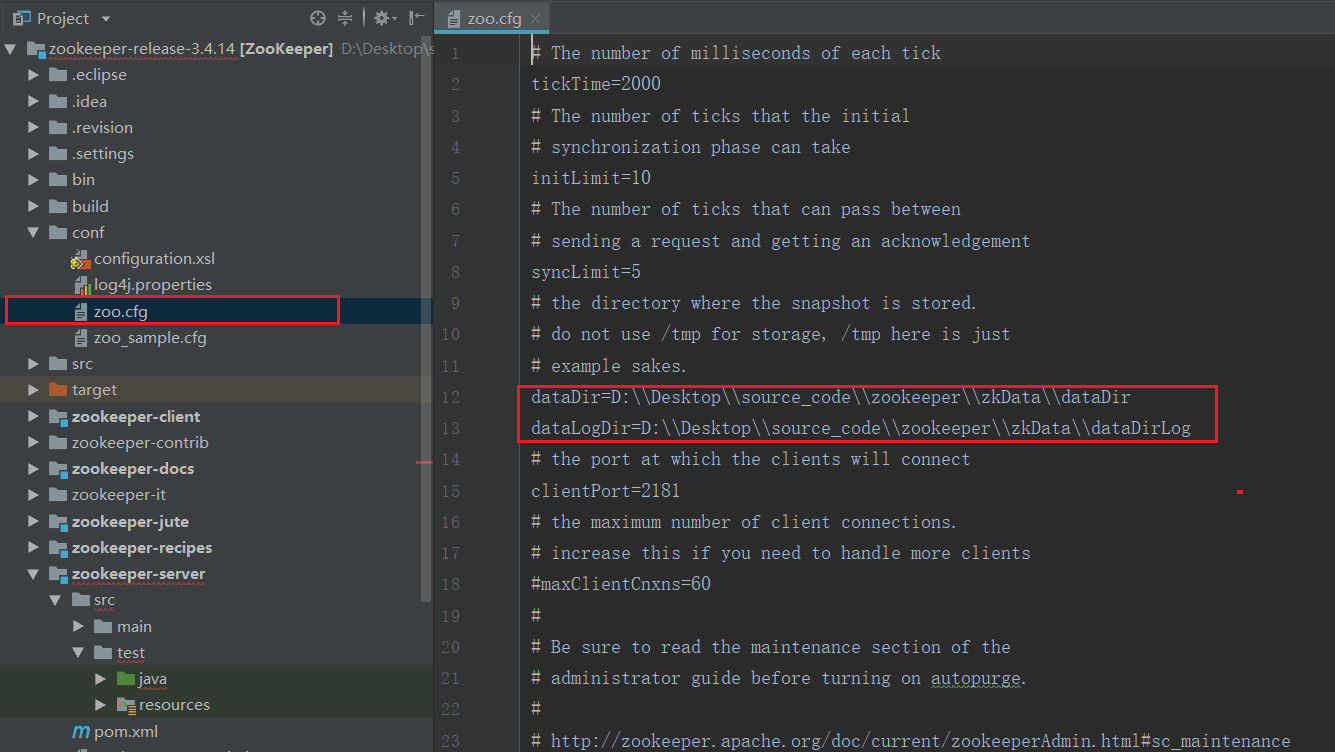Viewport: 1335px width, 752px height.
Task: Click the configuration.xsl file icon
Action: tap(80, 259)
